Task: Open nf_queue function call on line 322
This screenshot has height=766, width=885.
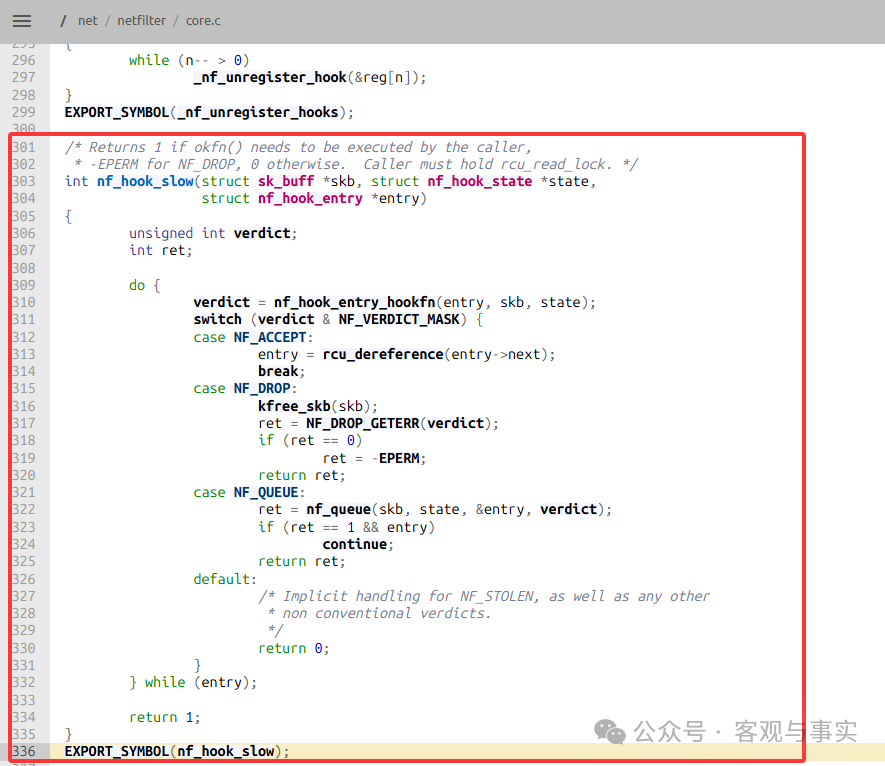Action: tap(339, 510)
